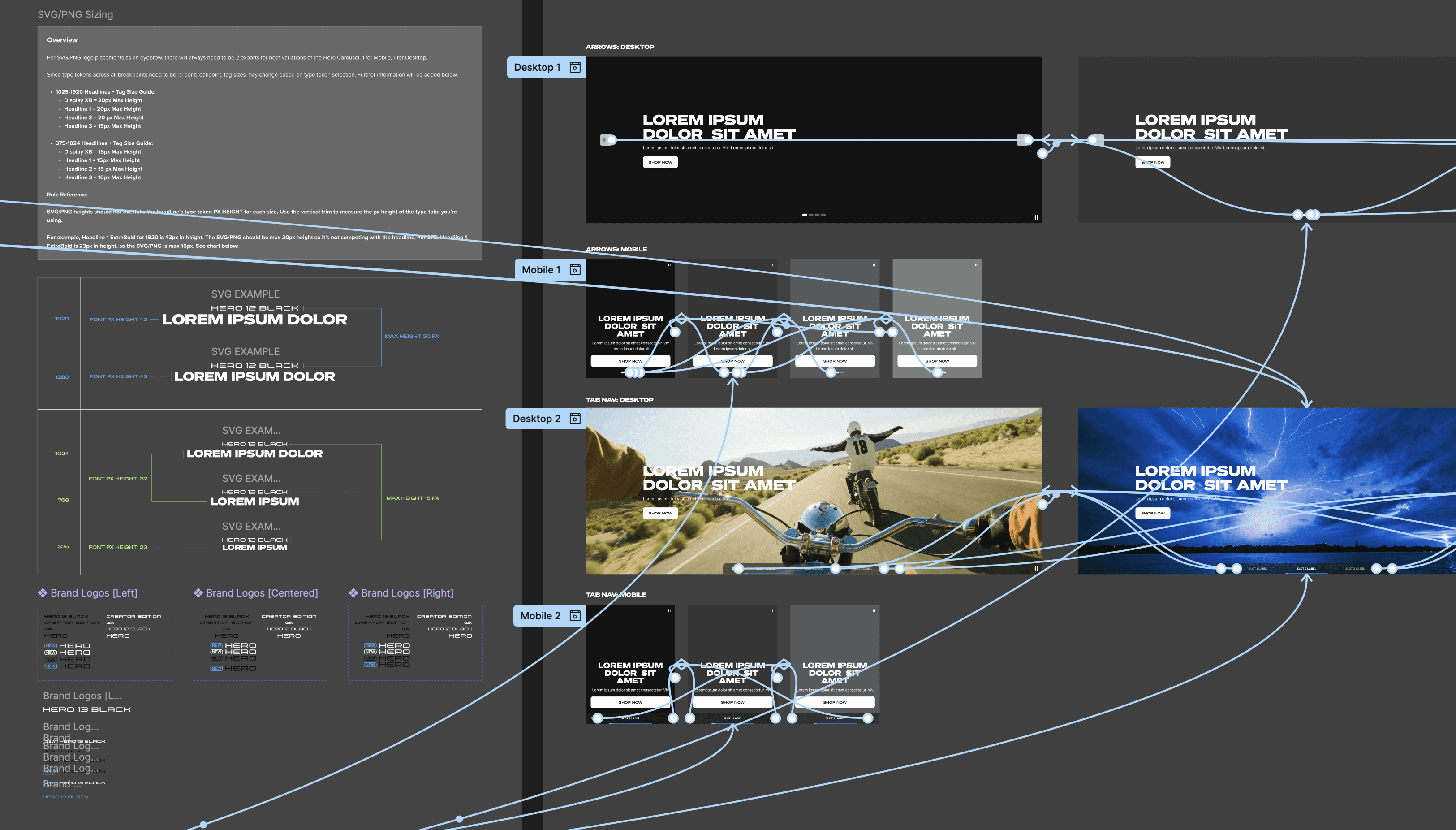Click SHOP NOW in fourth Arrows Mobile frame
Viewport: 1456px width, 830px height.
[937, 361]
